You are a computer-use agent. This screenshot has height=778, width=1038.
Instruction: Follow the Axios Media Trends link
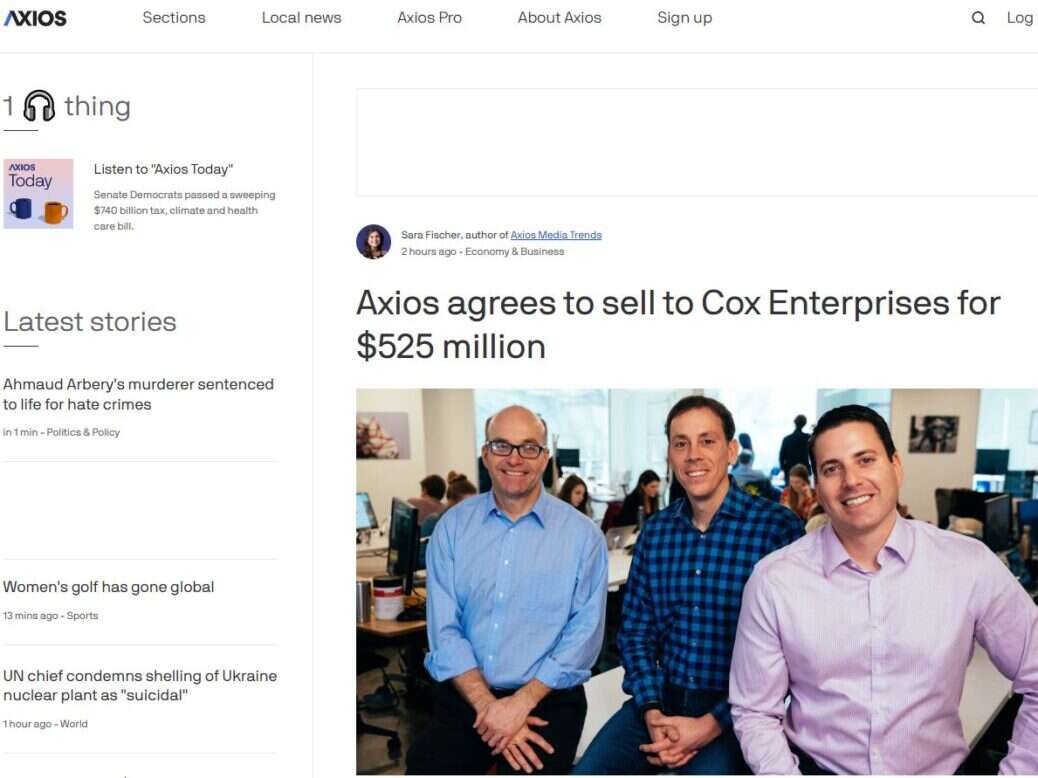pyautogui.click(x=556, y=235)
